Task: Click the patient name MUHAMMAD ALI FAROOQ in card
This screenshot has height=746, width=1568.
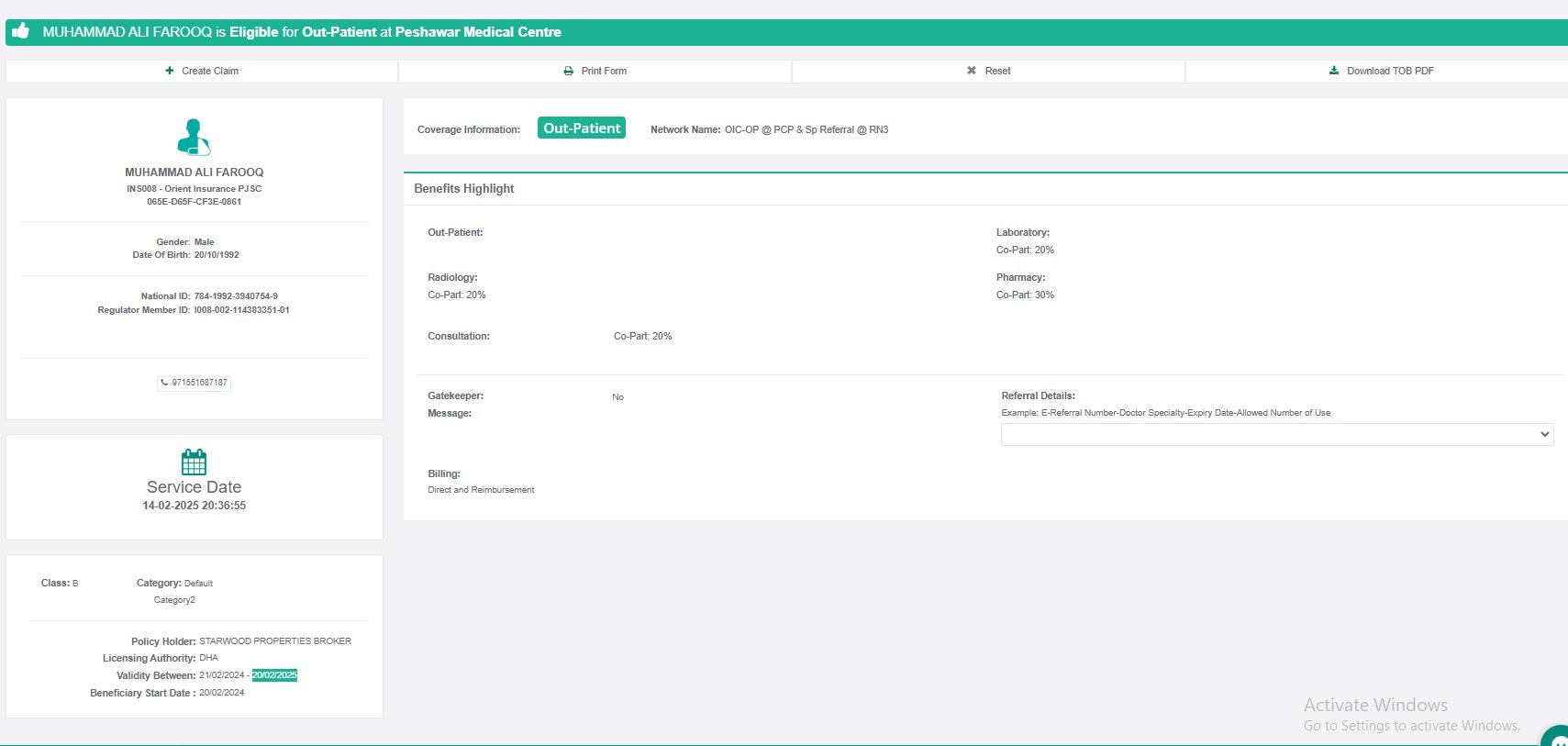Action: (195, 173)
